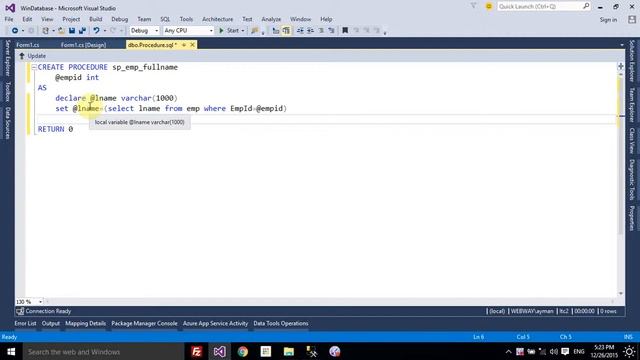The width and height of the screenshot is (640, 360).
Task: Click the Sign in link
Action: pyautogui.click(x=608, y=20)
